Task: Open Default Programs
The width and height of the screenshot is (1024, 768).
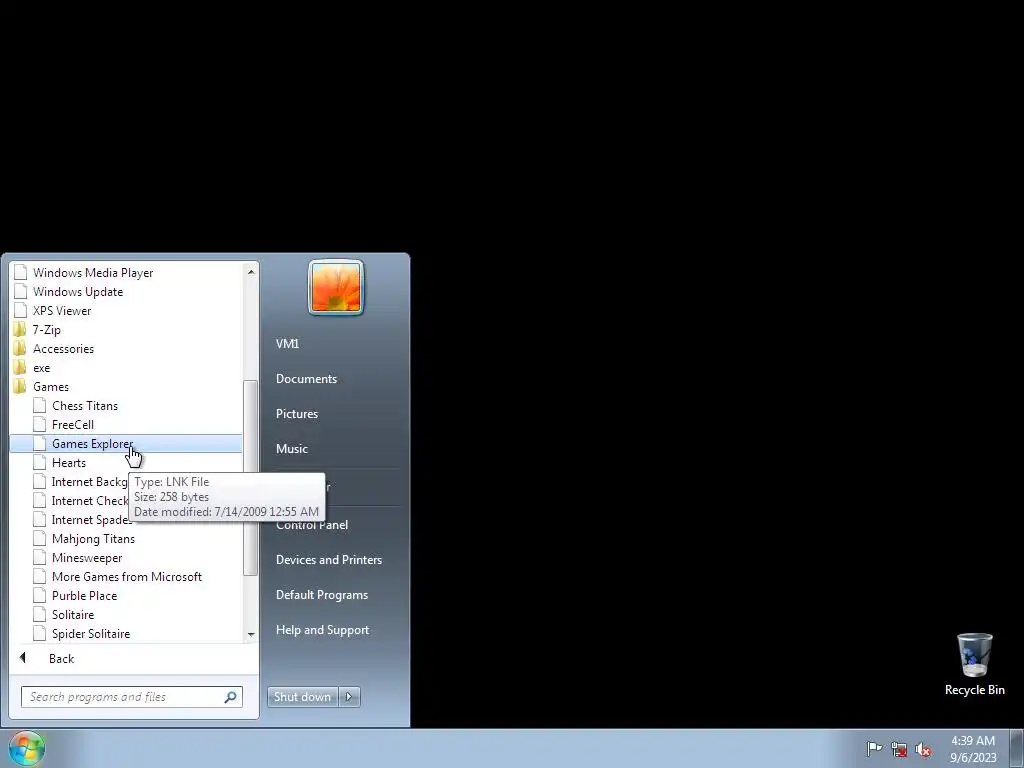Action: [x=322, y=595]
